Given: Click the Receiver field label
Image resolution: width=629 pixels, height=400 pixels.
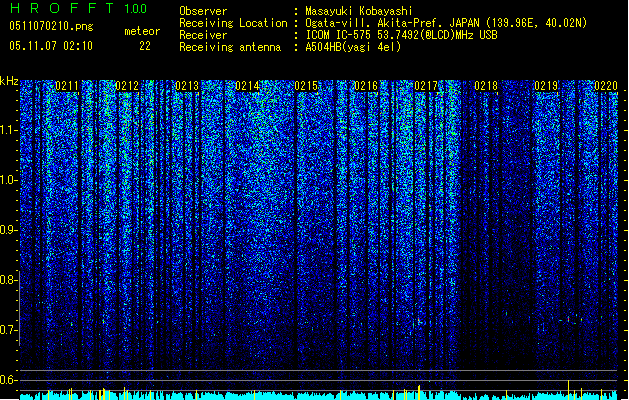Looking at the screenshot, I should (203, 35).
